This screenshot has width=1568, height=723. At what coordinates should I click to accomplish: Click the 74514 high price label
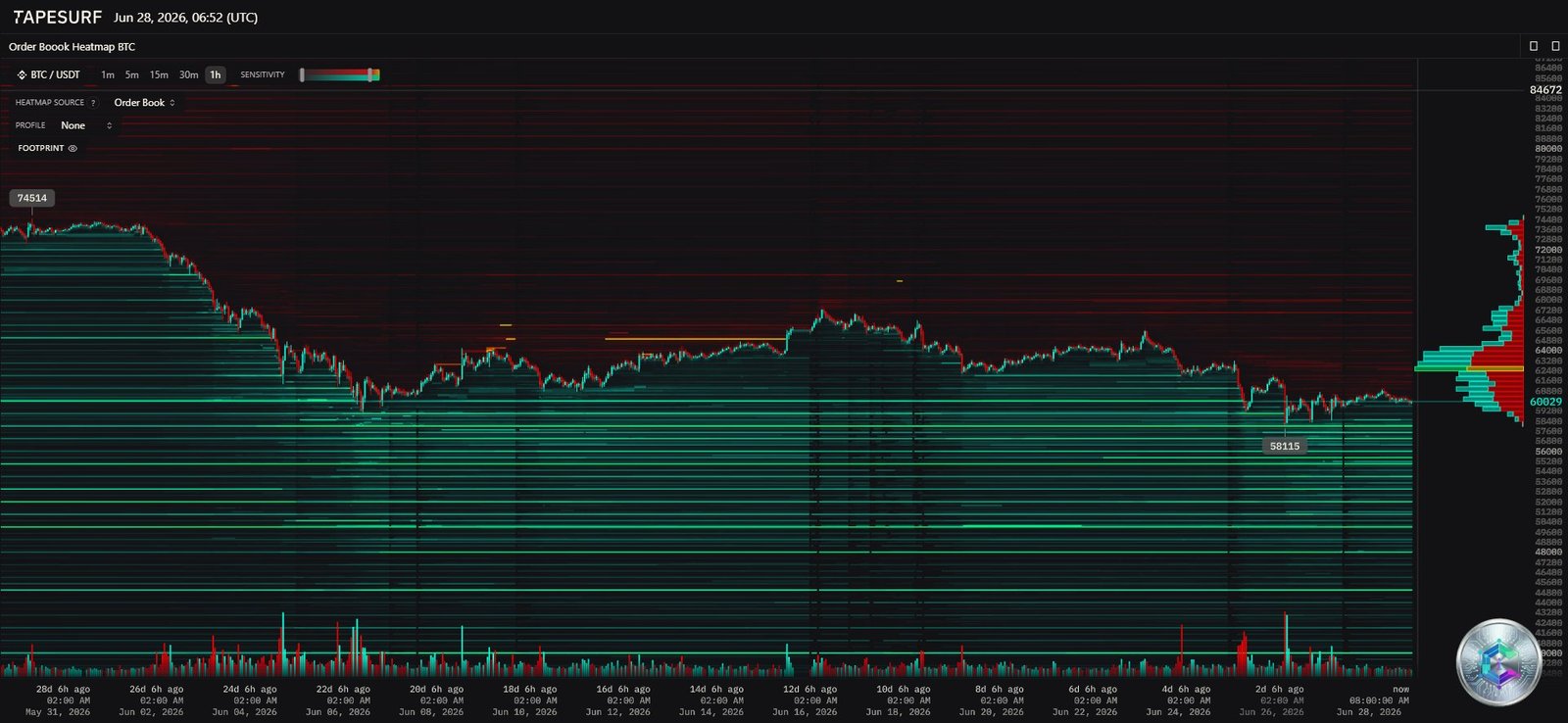tap(32, 198)
